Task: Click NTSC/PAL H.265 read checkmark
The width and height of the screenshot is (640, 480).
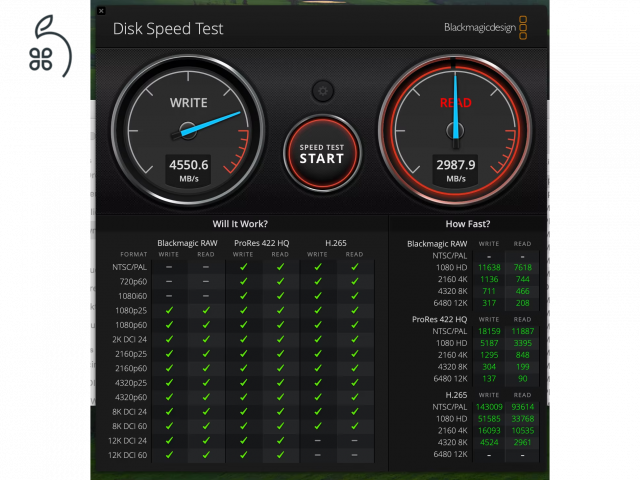Action: (354, 267)
